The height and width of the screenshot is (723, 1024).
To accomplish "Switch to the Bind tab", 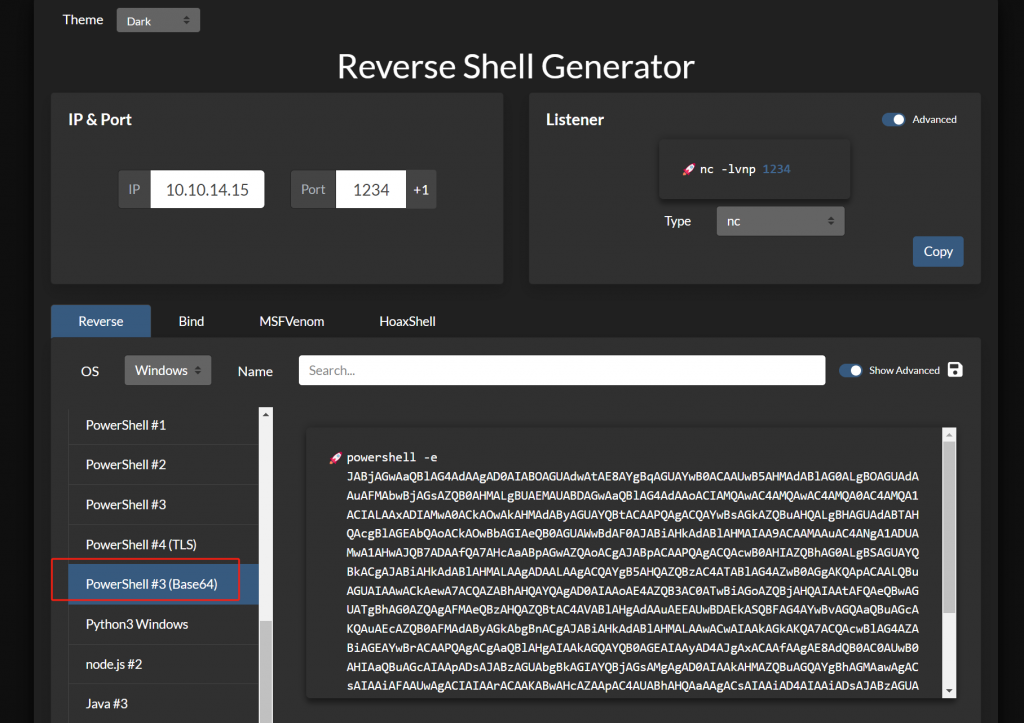I will pos(191,321).
